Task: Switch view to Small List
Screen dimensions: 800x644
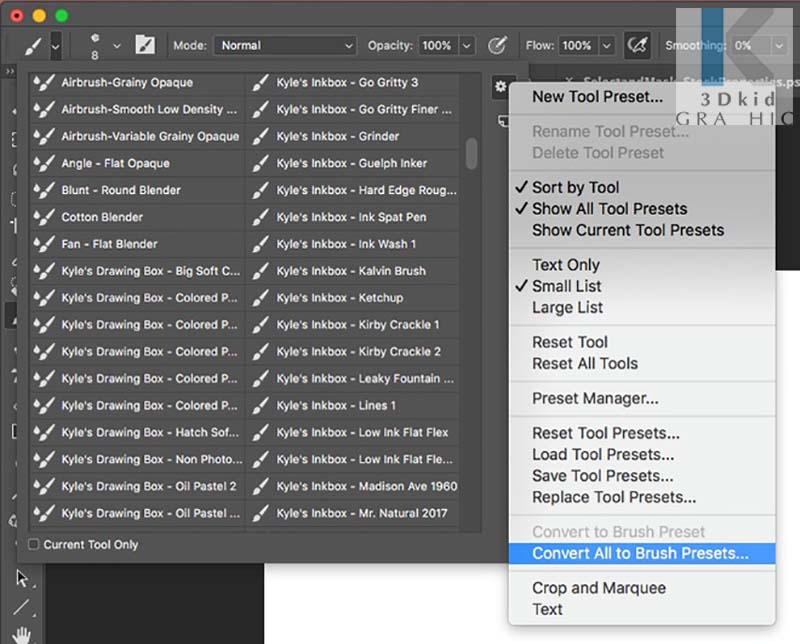Action: 642,286
